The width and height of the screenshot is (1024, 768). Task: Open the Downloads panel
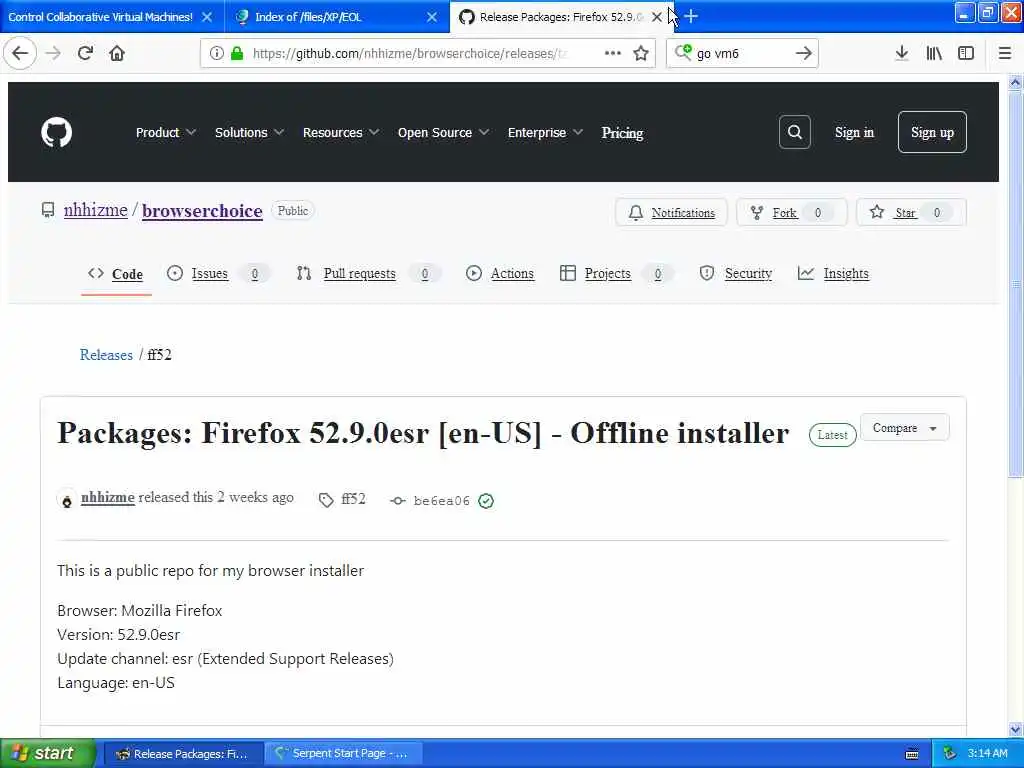coord(902,54)
